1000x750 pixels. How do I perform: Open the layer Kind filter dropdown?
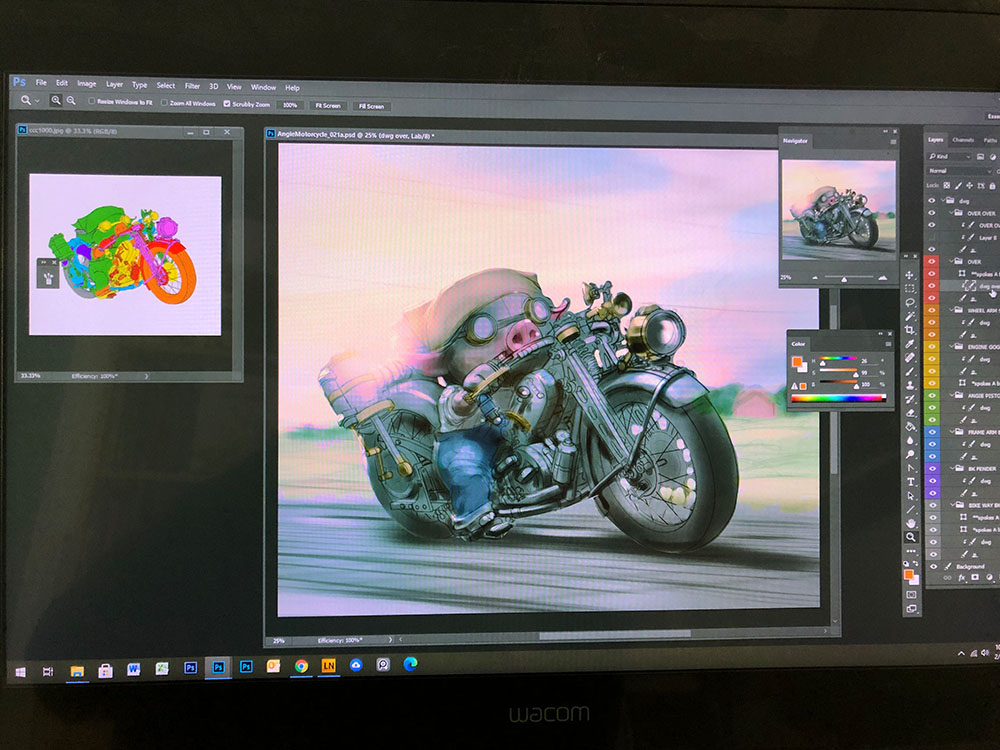point(949,157)
